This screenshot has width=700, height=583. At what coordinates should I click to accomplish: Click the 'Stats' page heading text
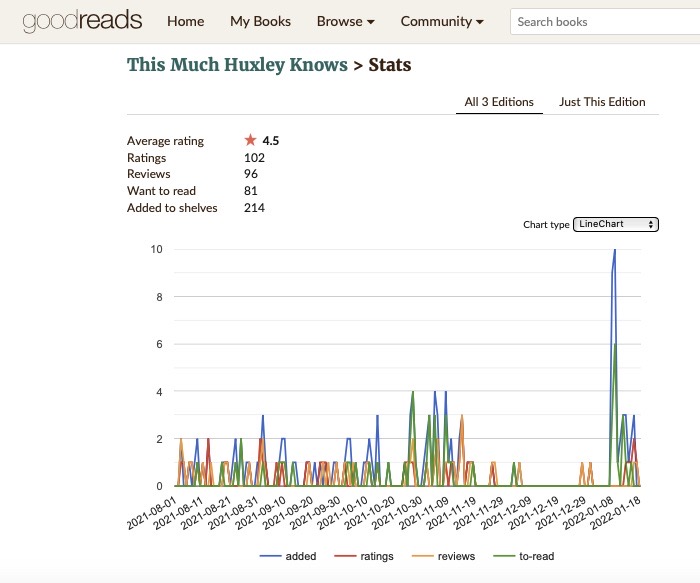click(389, 65)
